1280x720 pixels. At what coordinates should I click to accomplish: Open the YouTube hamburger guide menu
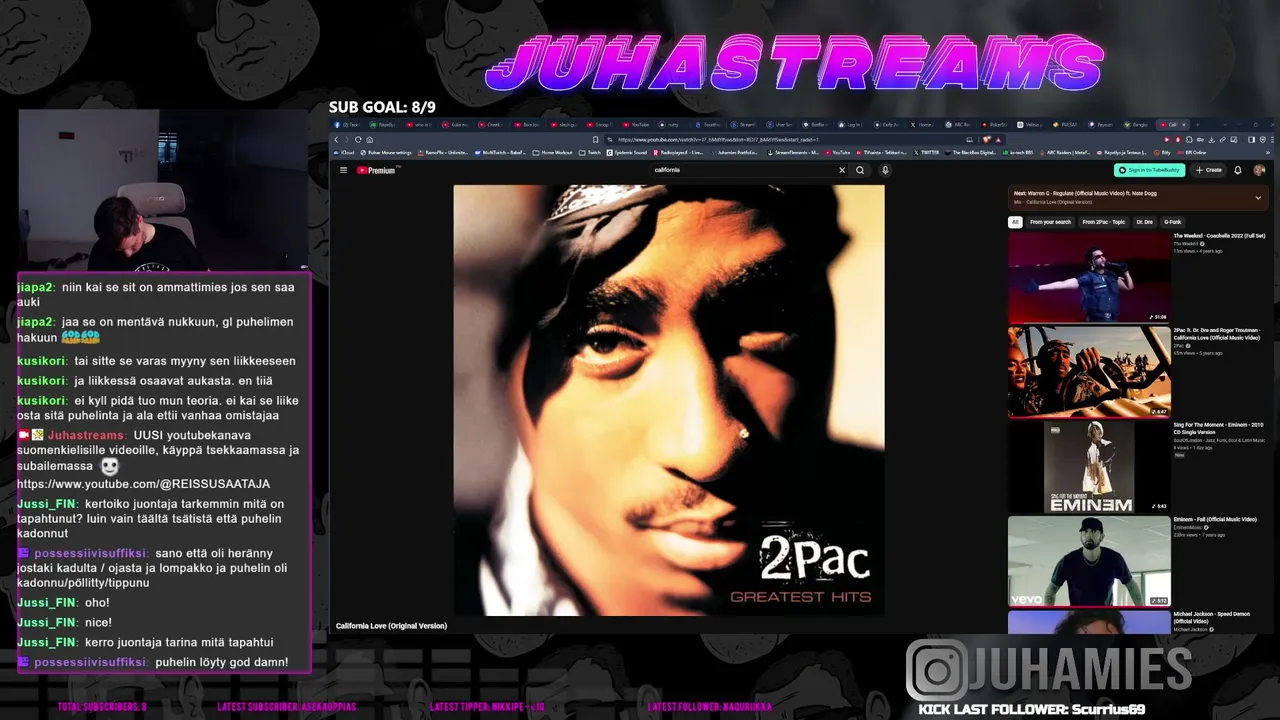click(x=343, y=170)
